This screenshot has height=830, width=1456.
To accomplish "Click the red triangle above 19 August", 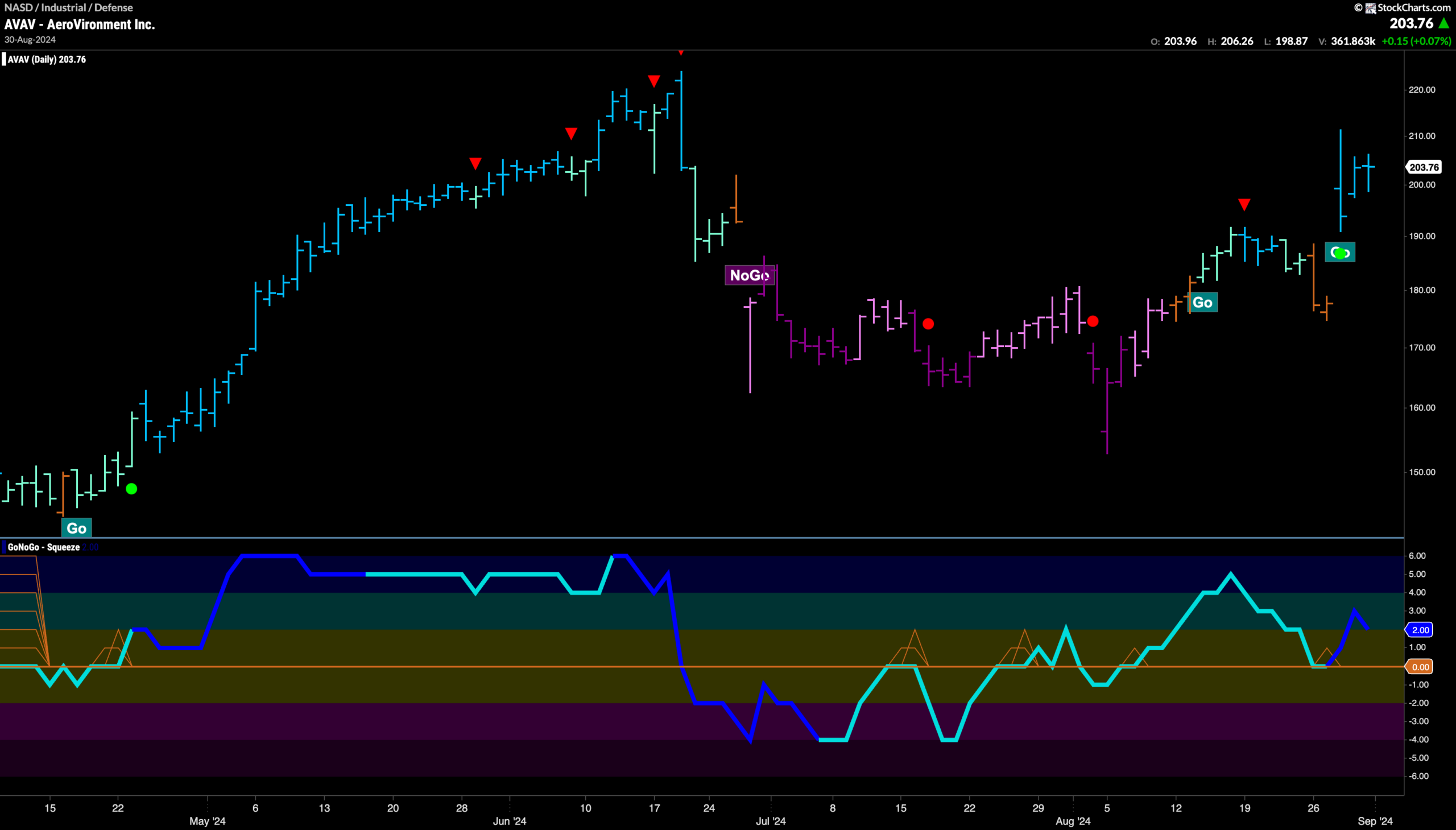I will [1244, 205].
